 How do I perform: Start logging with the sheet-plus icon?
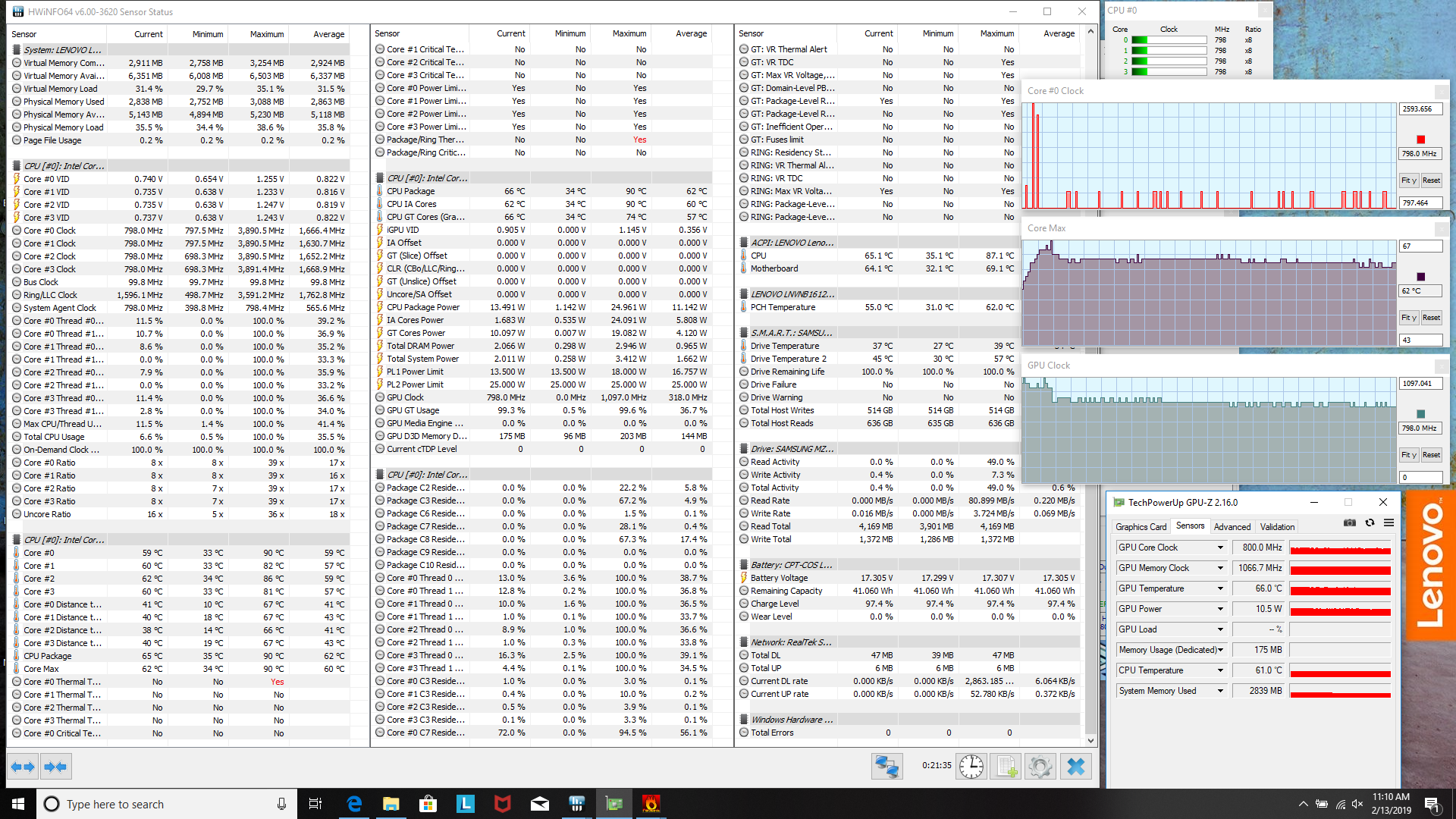pos(1006,767)
